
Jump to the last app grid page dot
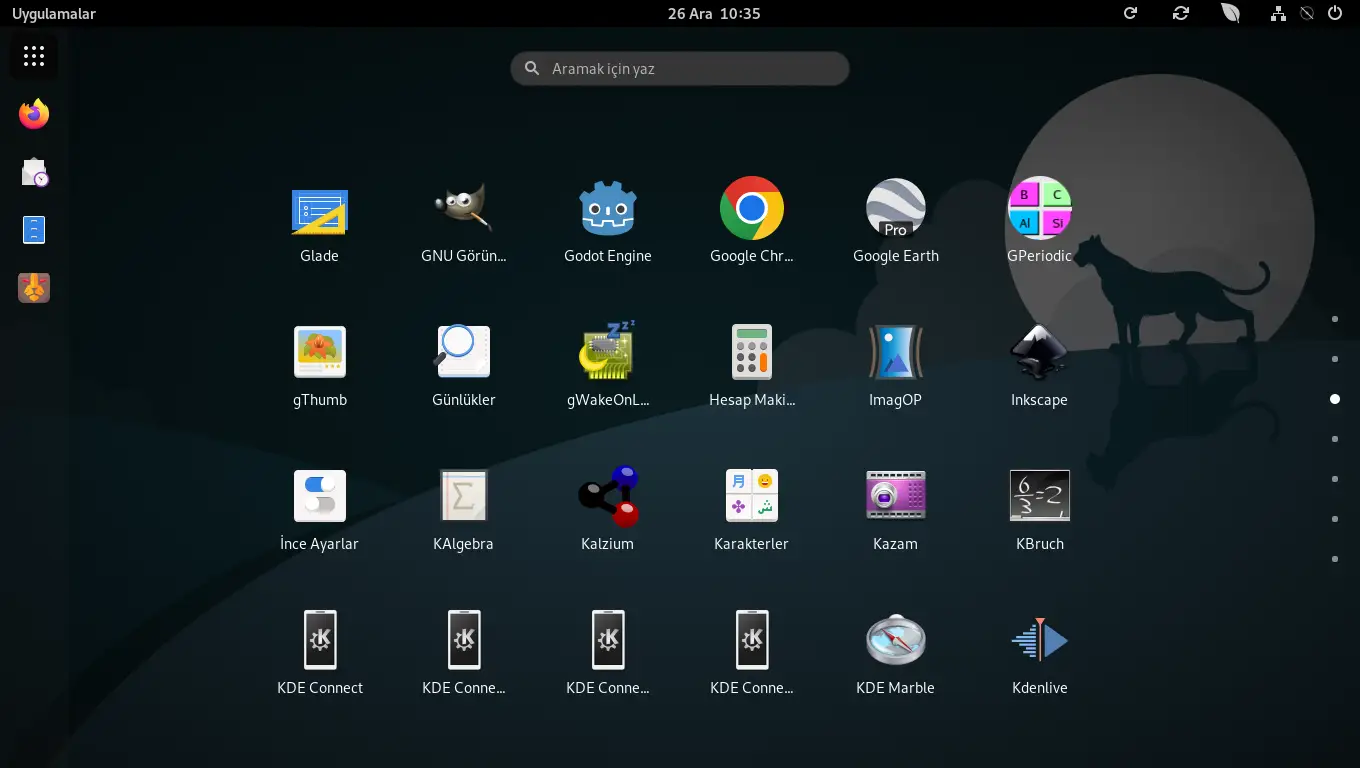(1335, 559)
